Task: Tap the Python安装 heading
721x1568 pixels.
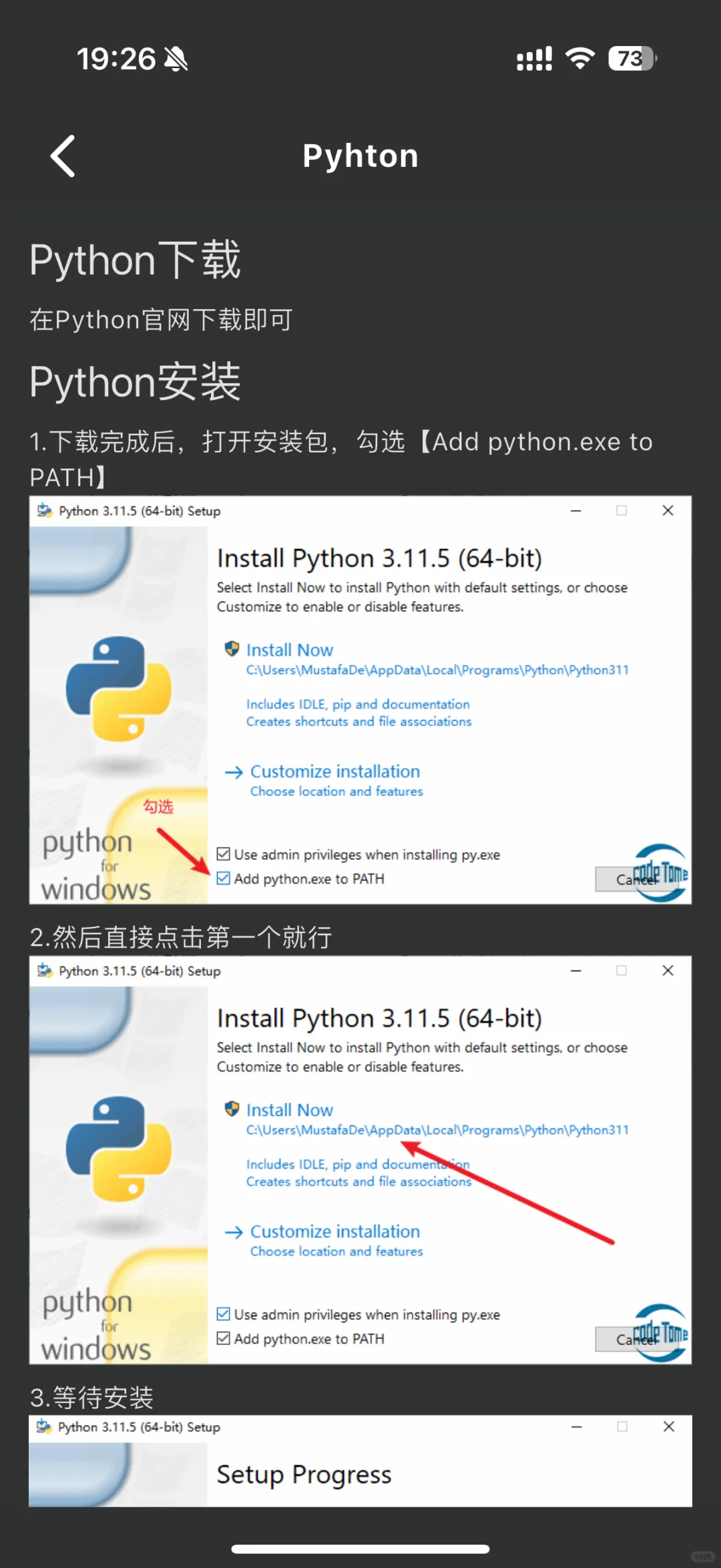Action: coord(135,382)
